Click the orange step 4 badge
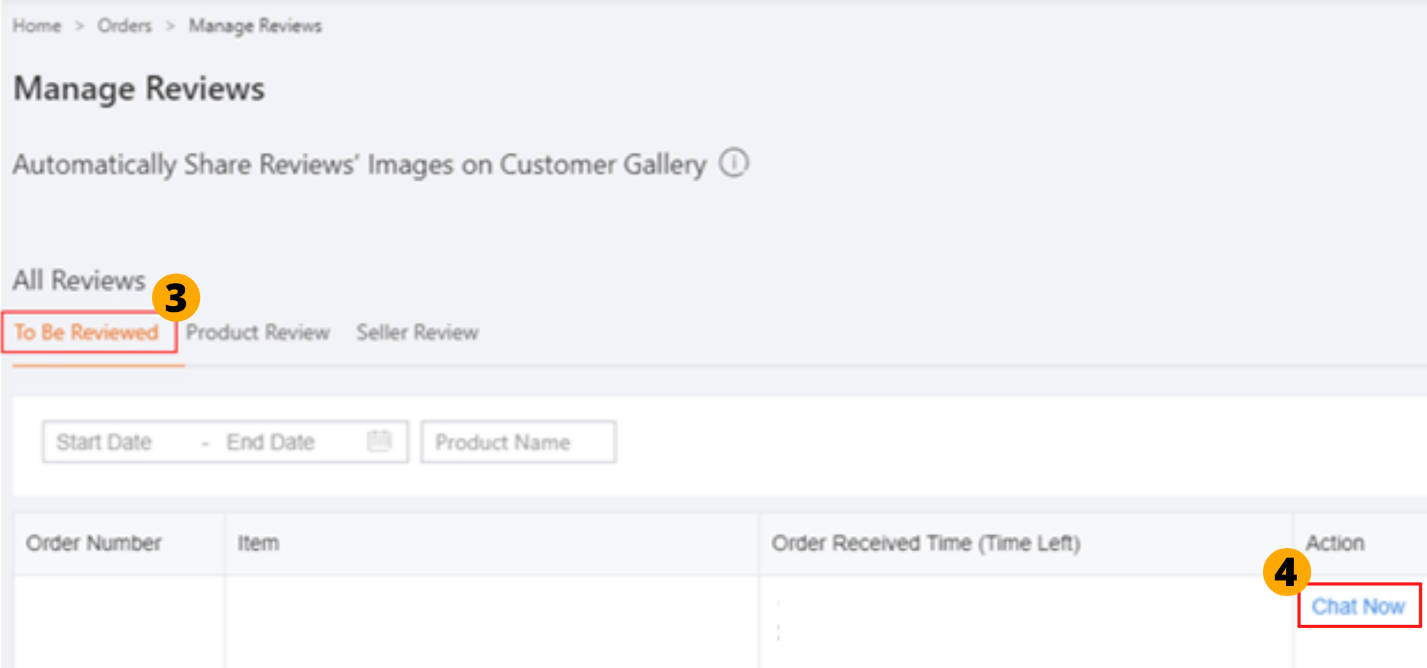This screenshot has width=1427, height=668. click(x=1287, y=573)
